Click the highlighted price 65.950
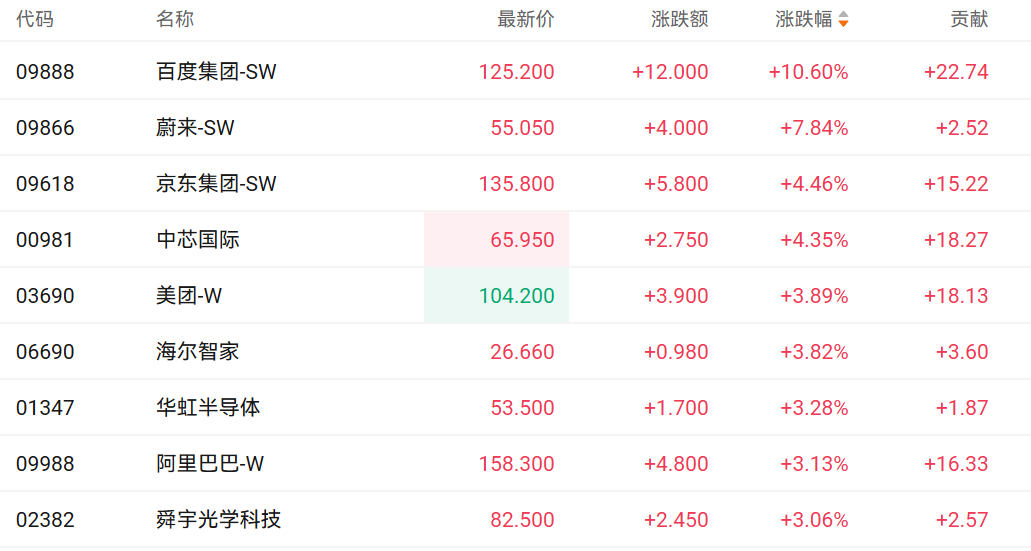 coord(522,240)
